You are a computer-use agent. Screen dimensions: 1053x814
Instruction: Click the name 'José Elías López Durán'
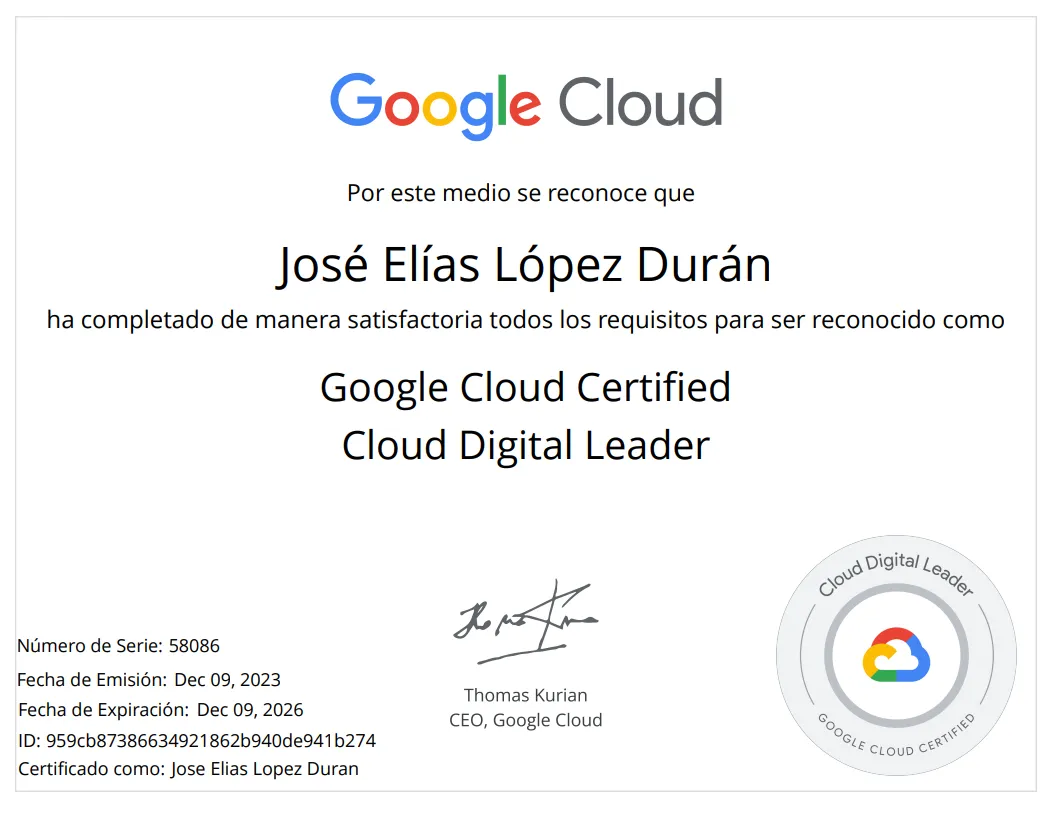(524, 265)
